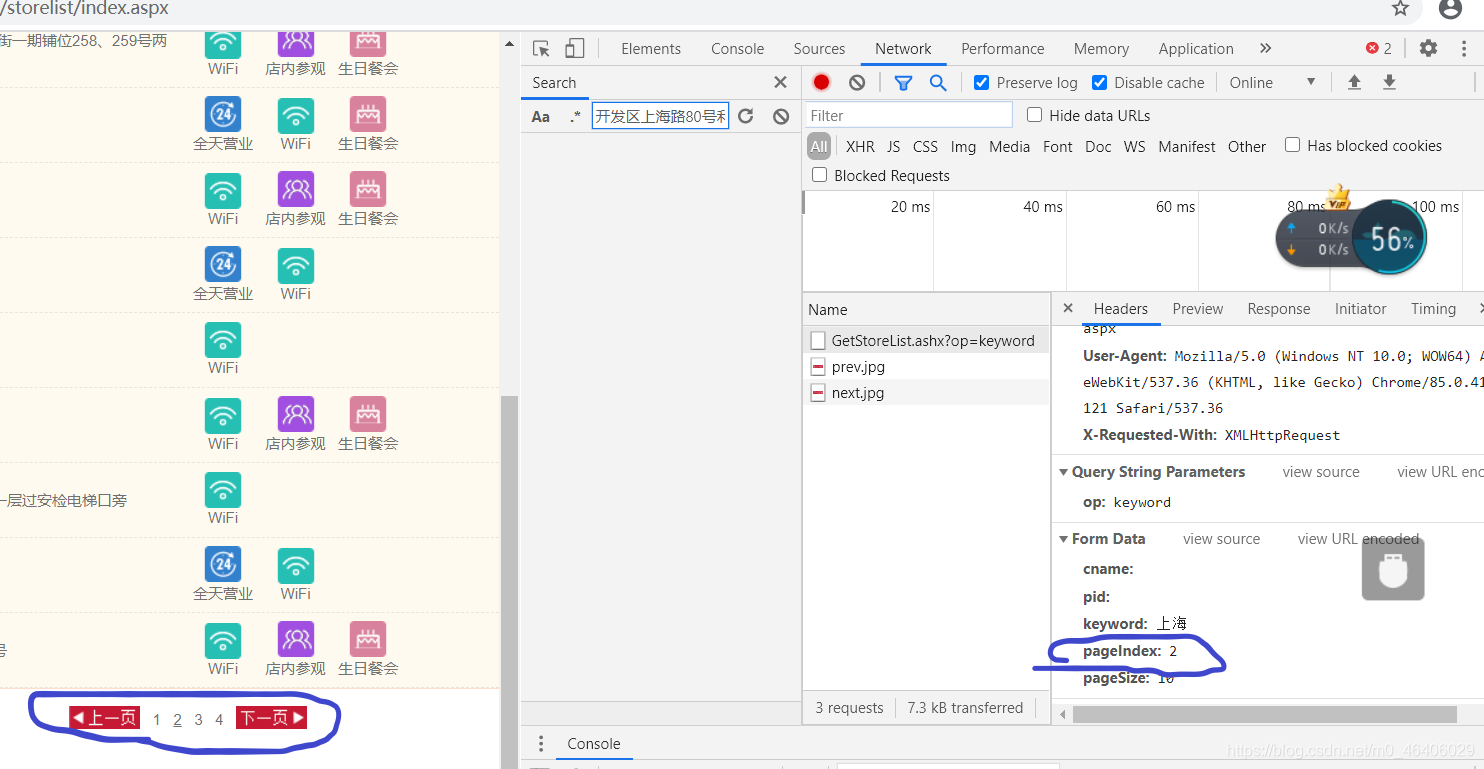Click the network search magnifier icon
This screenshot has height=769, width=1484.
pos(938,82)
